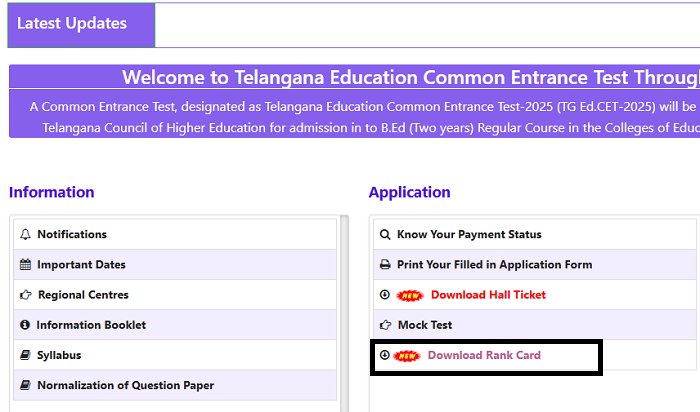Click the Application section heading

point(409,192)
